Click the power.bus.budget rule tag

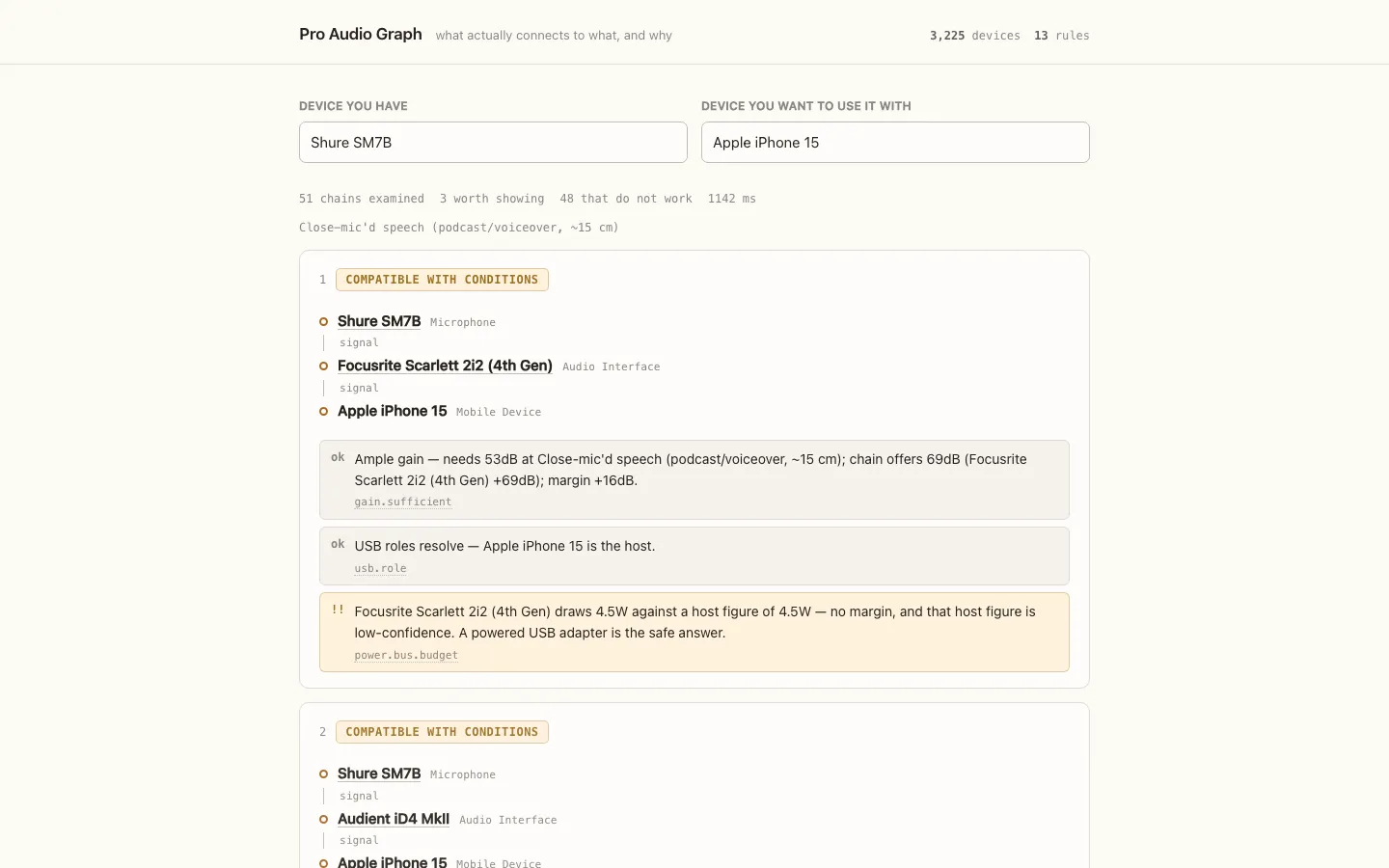[x=406, y=655]
